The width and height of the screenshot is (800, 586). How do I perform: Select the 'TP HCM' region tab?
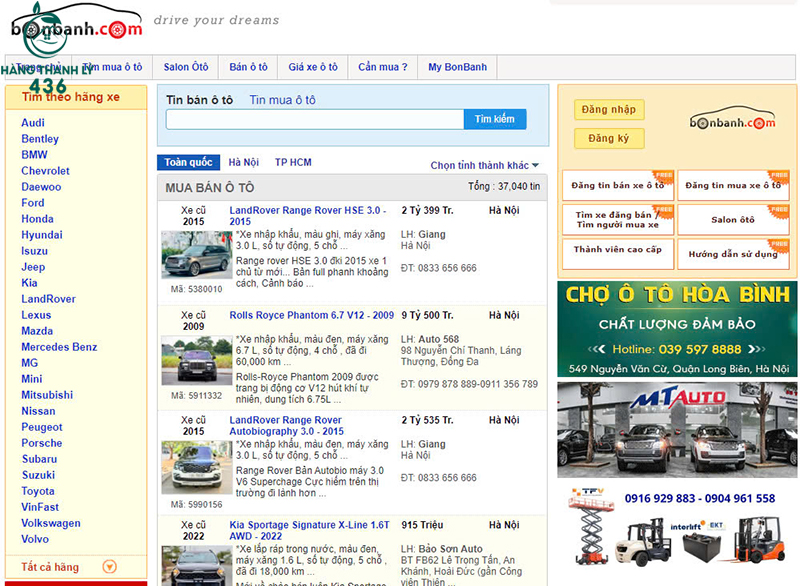coord(293,162)
